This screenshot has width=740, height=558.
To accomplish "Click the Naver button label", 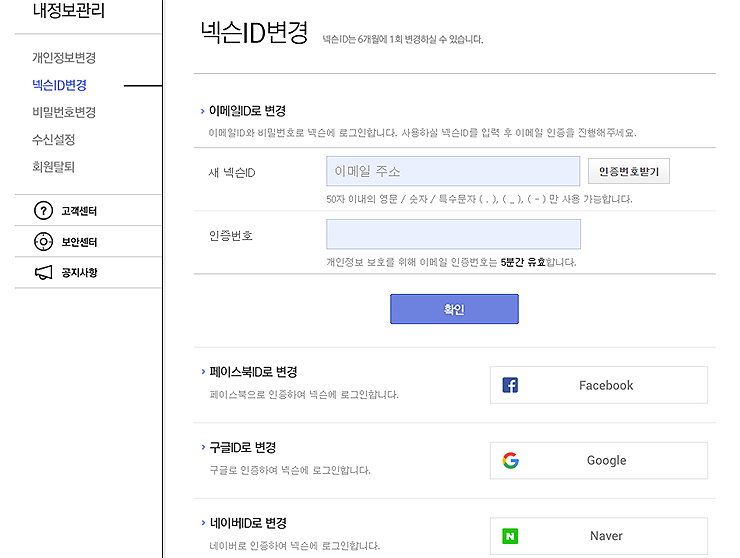I will 606,536.
